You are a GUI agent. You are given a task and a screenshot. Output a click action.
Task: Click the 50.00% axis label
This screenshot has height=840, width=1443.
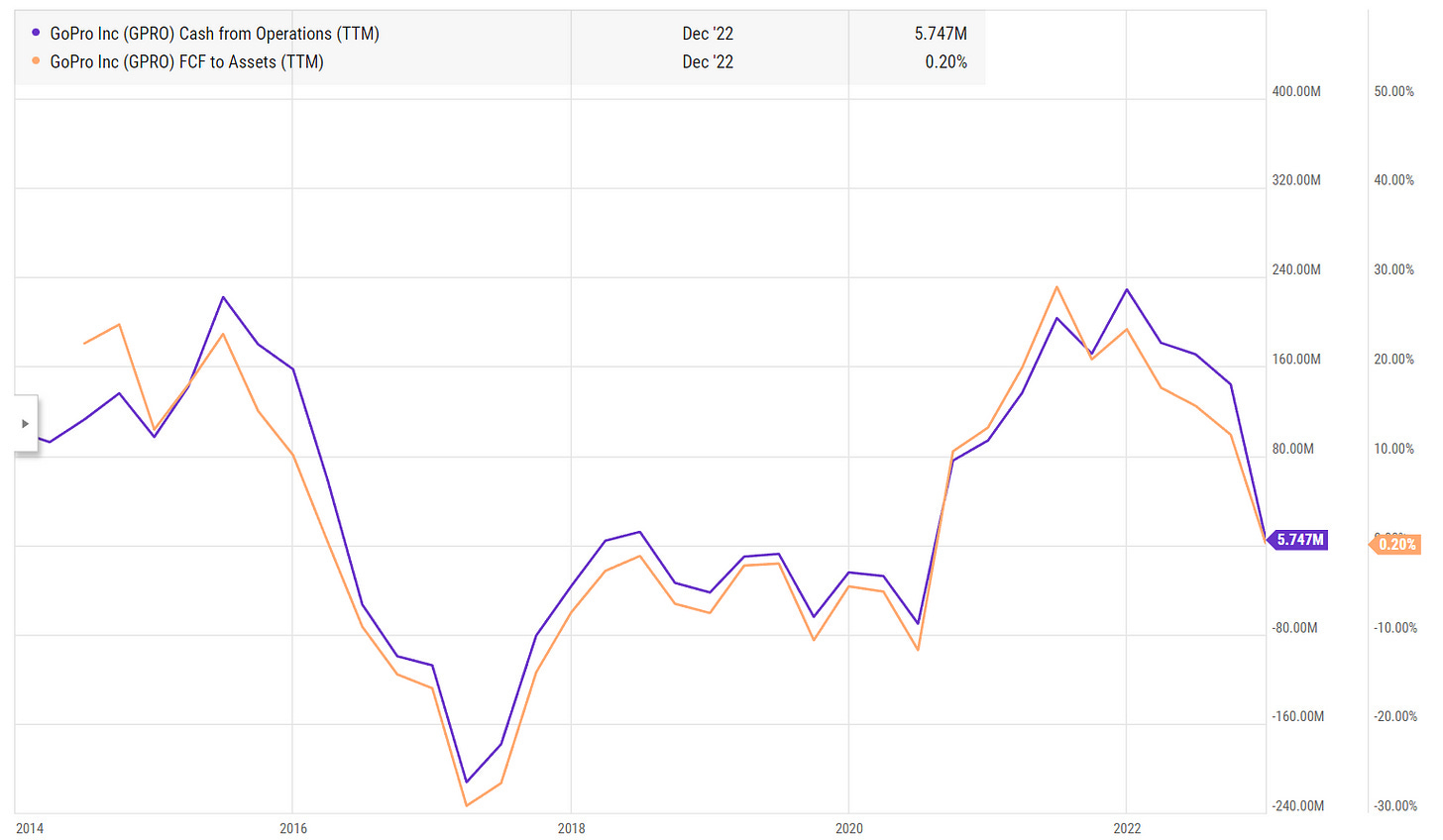pyautogui.click(x=1394, y=91)
